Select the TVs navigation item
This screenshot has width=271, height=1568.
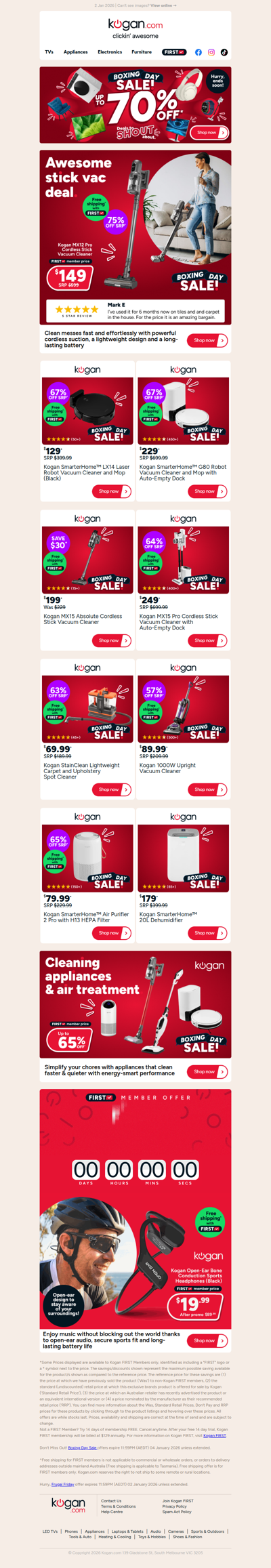point(49,52)
